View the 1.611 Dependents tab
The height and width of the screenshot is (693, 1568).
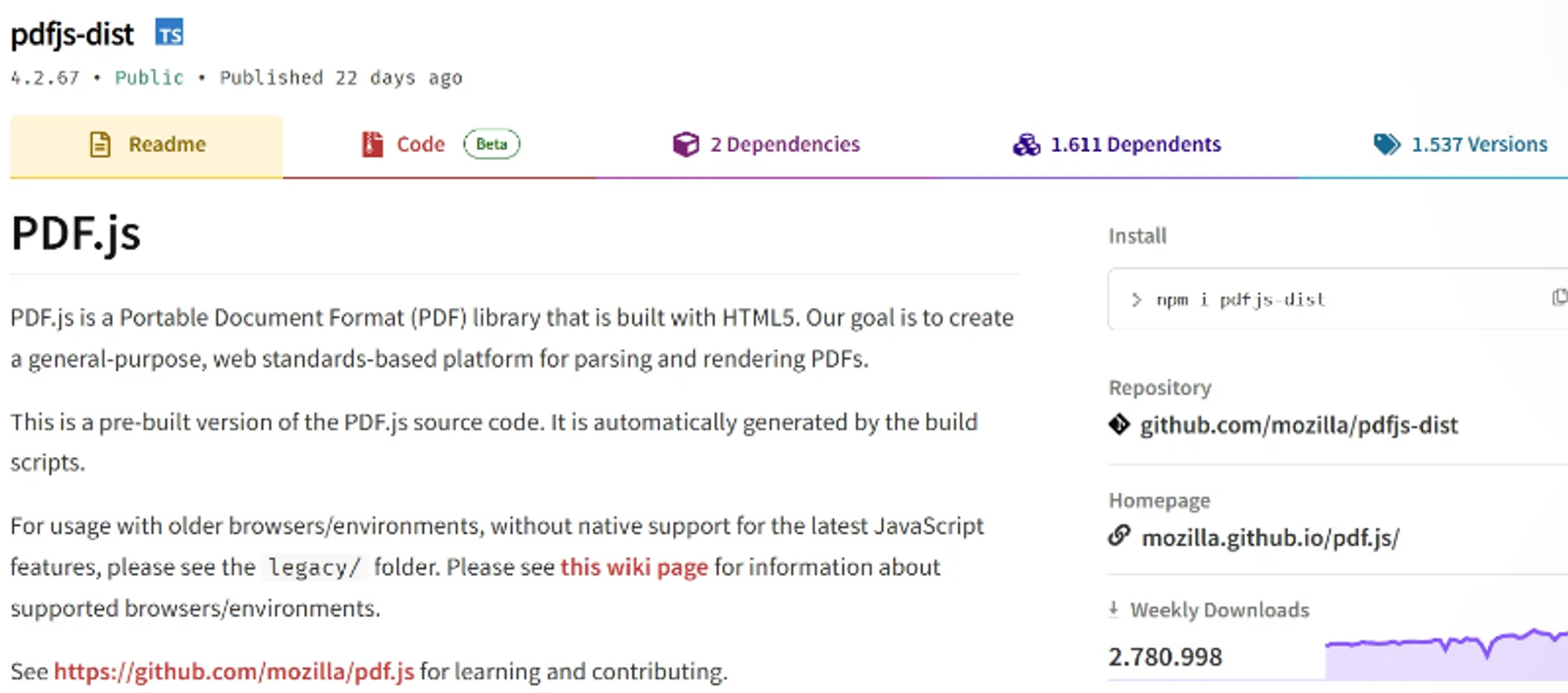point(1116,145)
